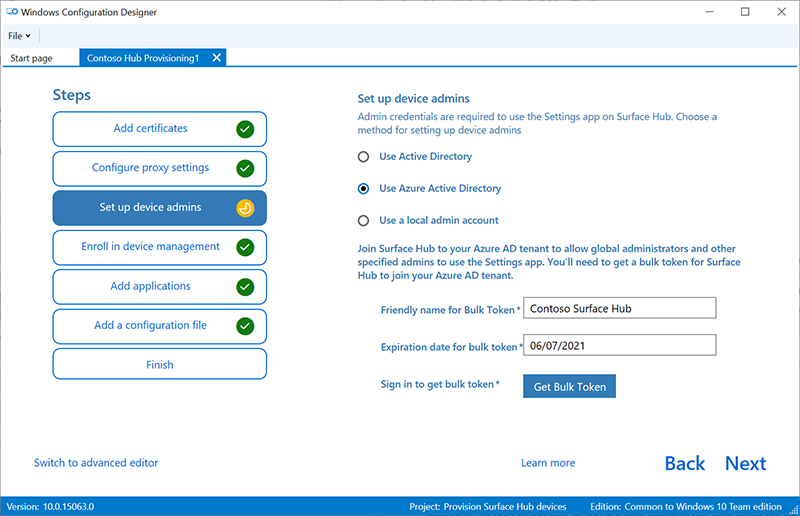Click the green checkmark on Configure proxy settings
This screenshot has height=516, width=800.
[245, 168]
